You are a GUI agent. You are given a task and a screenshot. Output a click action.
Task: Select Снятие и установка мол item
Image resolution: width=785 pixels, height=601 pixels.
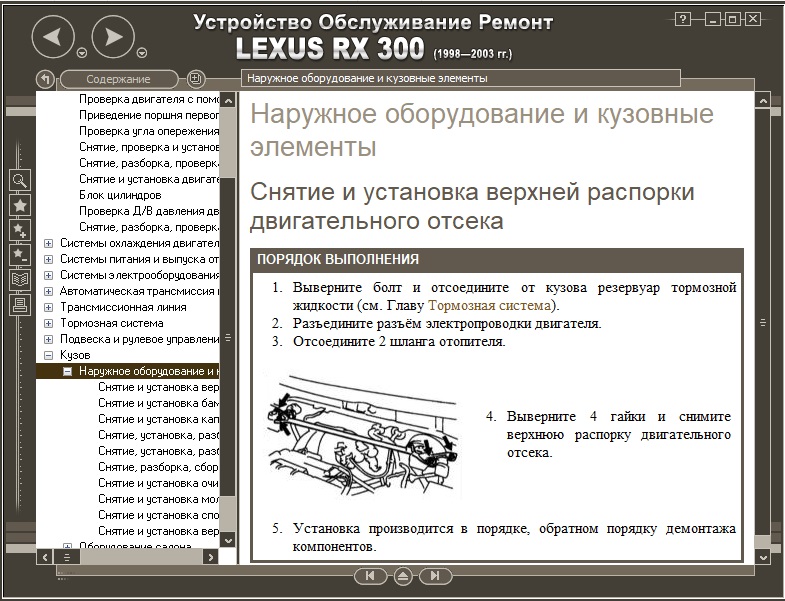(159, 499)
